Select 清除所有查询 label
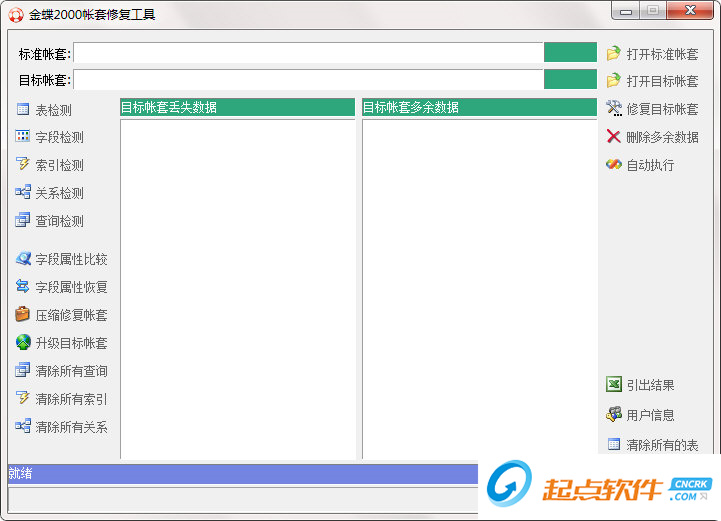The image size is (721, 521). point(72,371)
